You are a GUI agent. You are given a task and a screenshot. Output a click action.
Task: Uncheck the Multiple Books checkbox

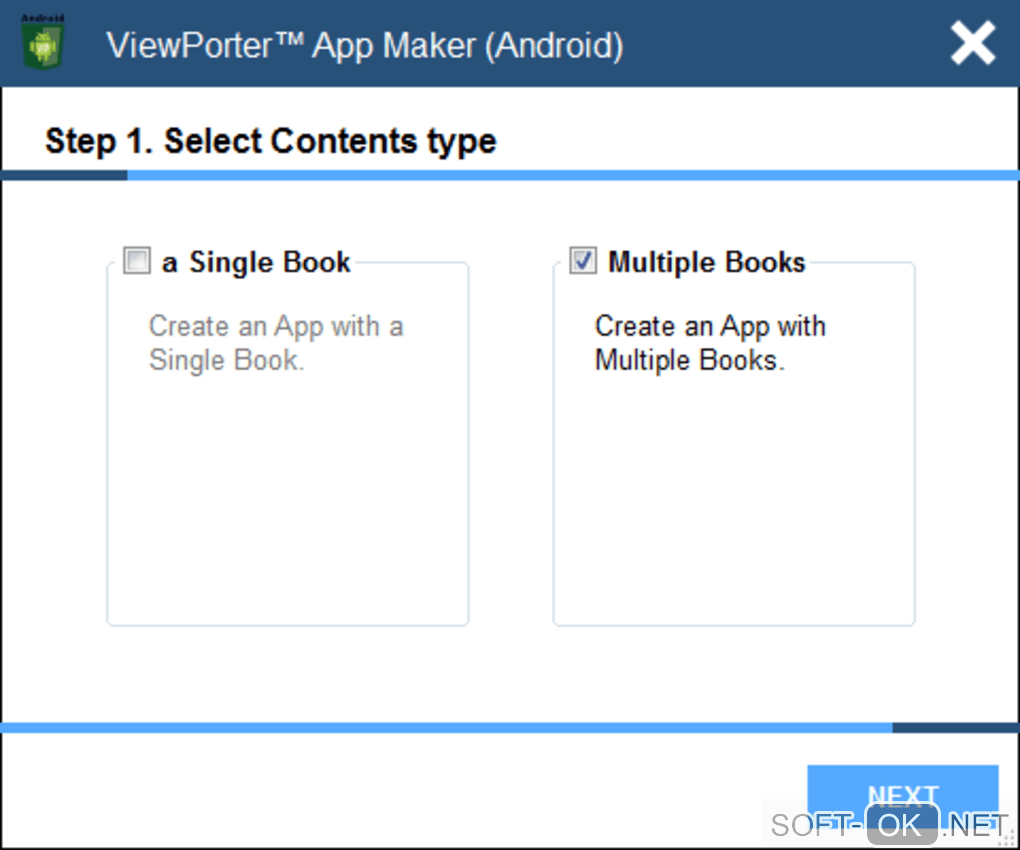(x=583, y=262)
